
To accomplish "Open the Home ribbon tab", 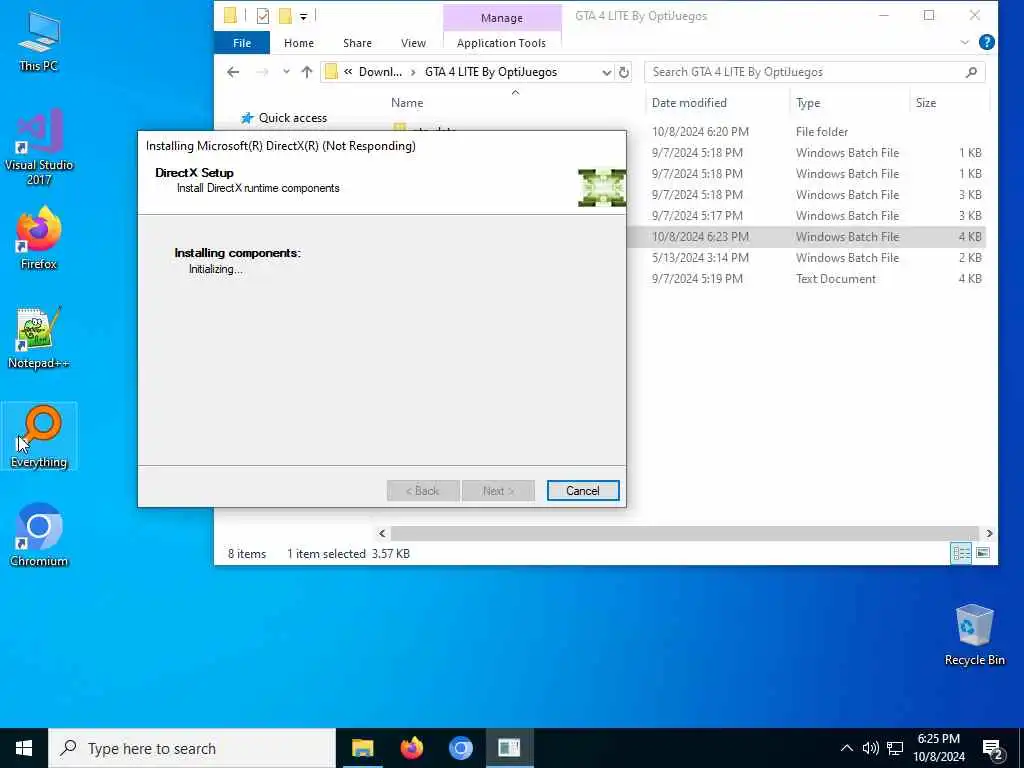I will (x=298, y=43).
